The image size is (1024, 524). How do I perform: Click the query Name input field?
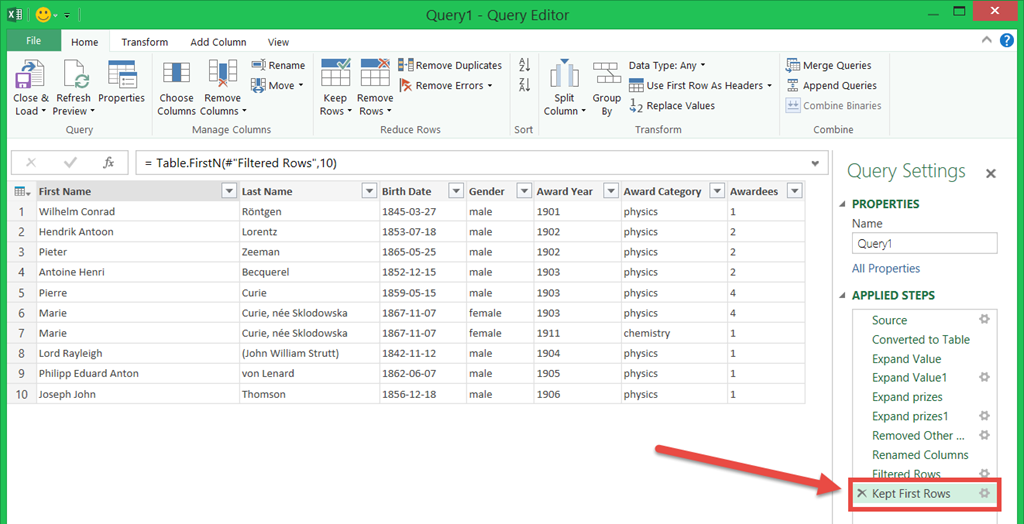(x=924, y=243)
